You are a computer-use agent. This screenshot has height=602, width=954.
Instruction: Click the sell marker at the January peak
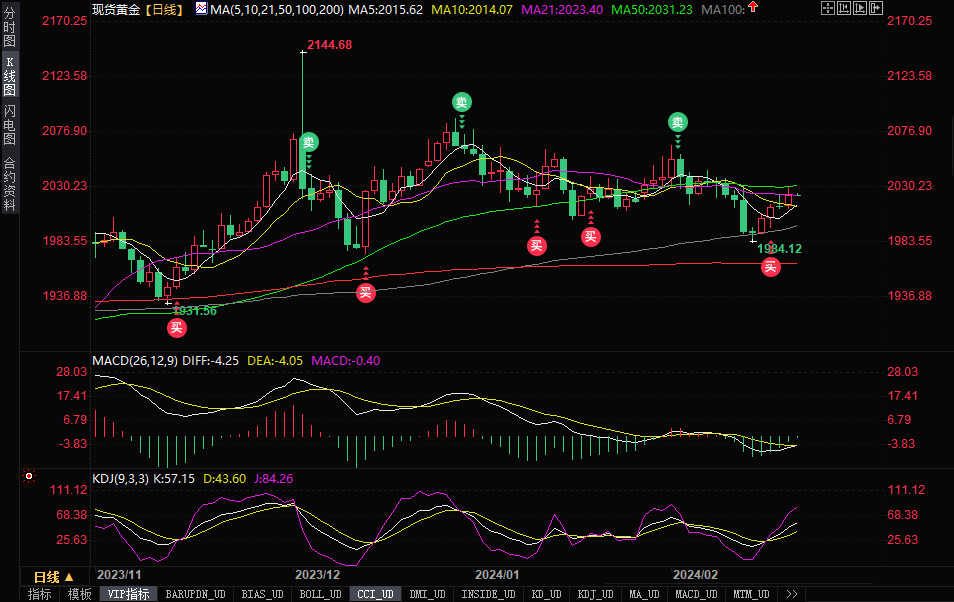click(461, 102)
